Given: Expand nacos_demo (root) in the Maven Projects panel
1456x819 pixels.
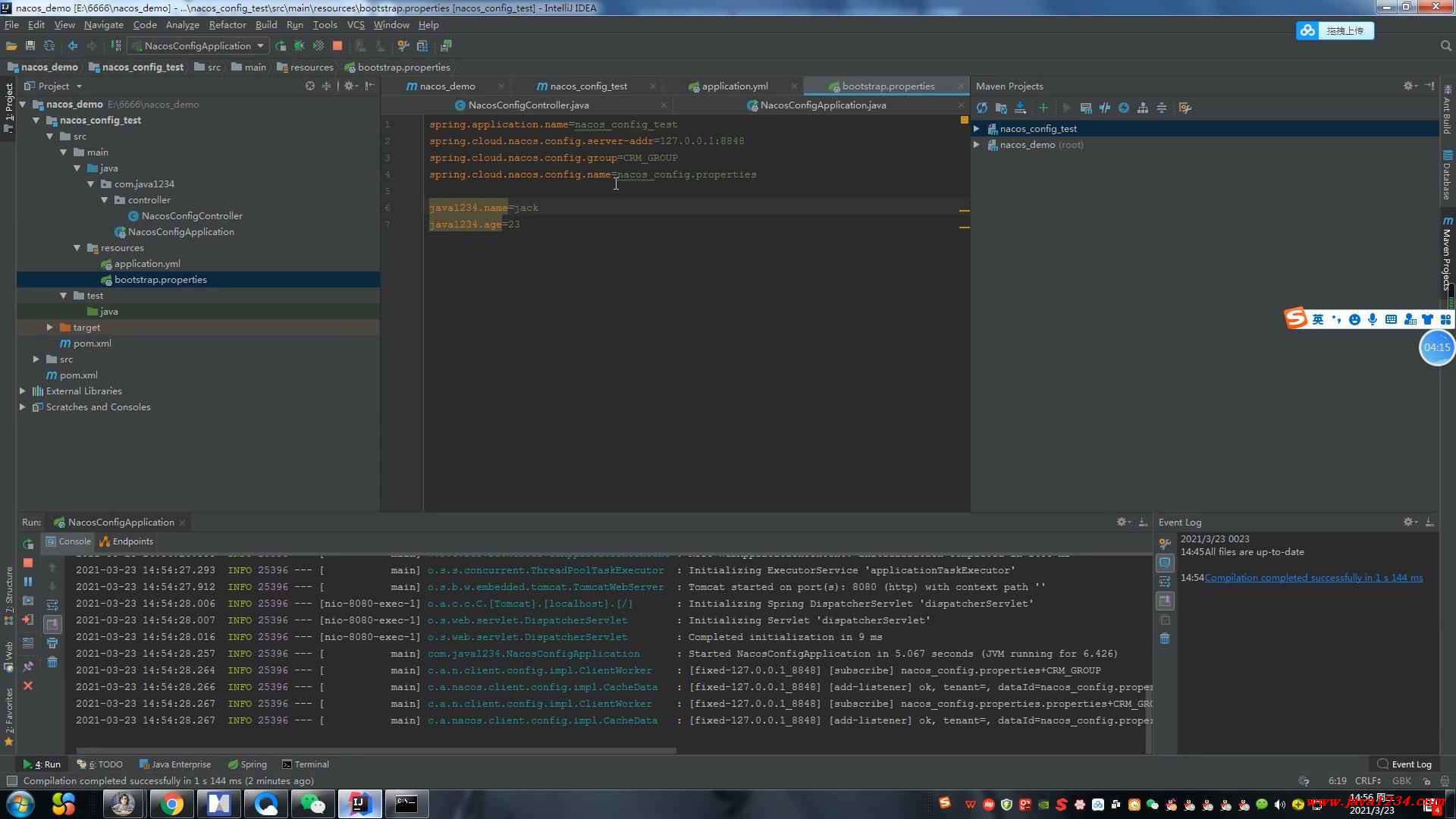Looking at the screenshot, I should coord(977,145).
